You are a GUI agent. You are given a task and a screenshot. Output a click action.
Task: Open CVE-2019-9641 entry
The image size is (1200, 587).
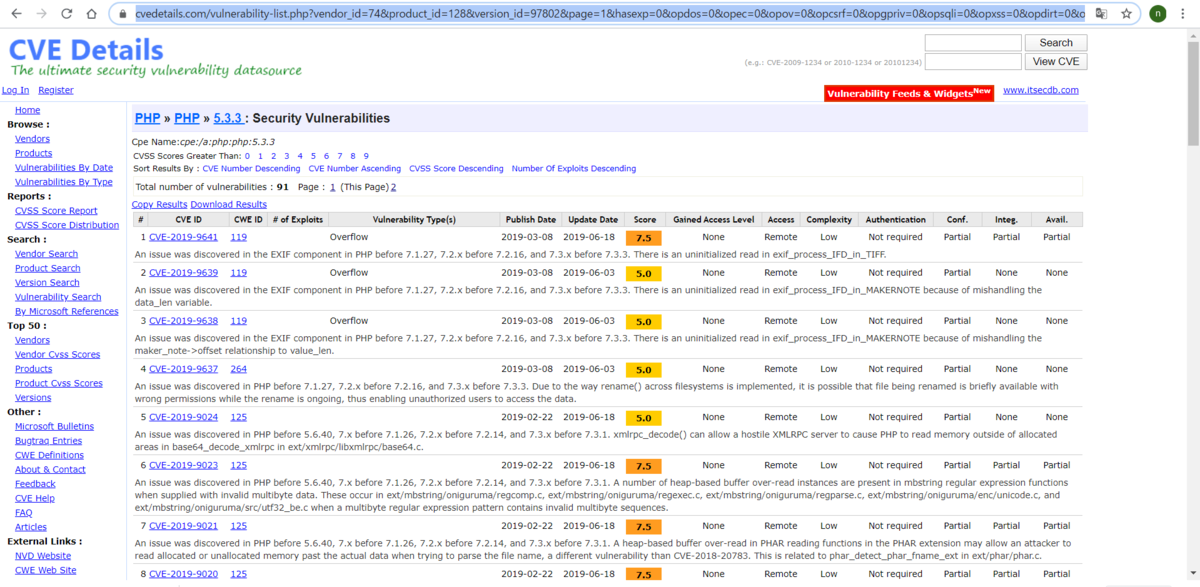pos(183,237)
